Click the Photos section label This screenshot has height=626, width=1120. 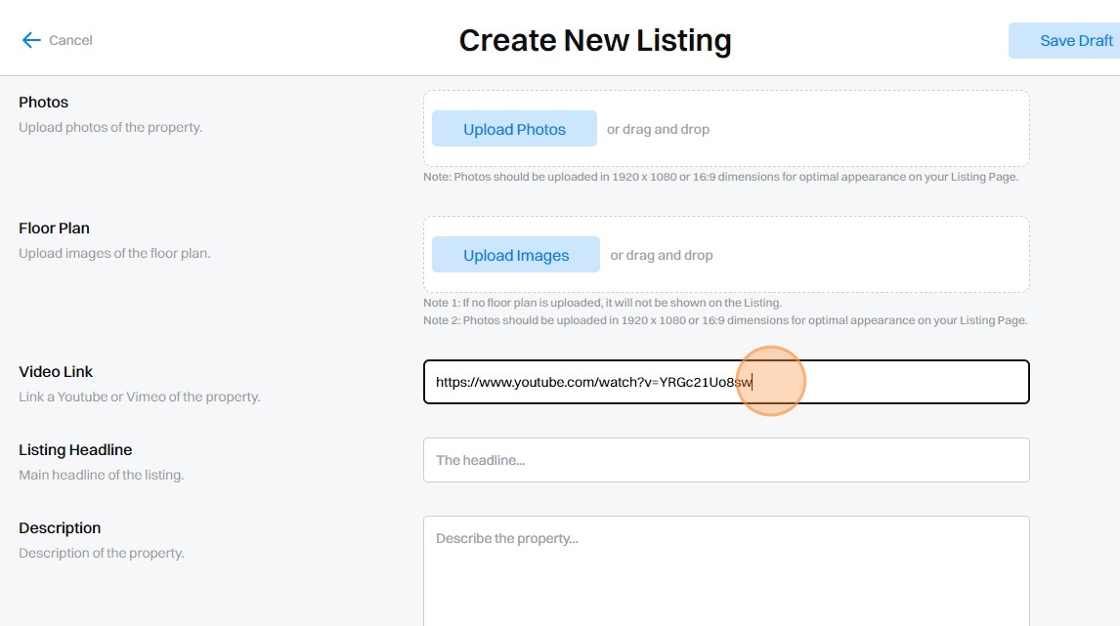pos(44,102)
